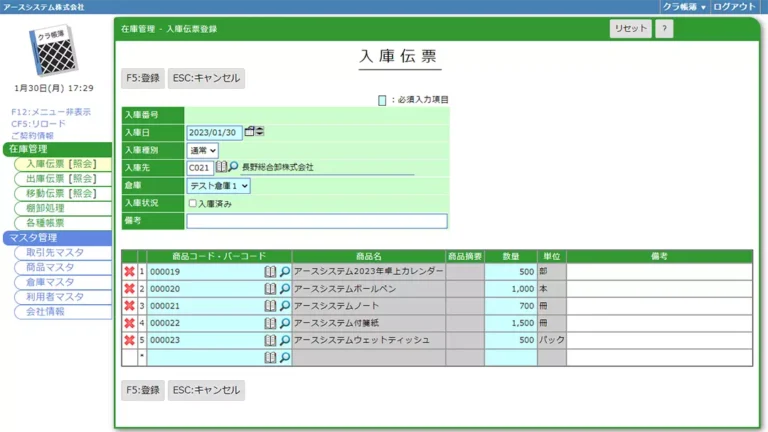Open 商品マスタ menu item
The width and height of the screenshot is (768, 432).
pos(62,267)
